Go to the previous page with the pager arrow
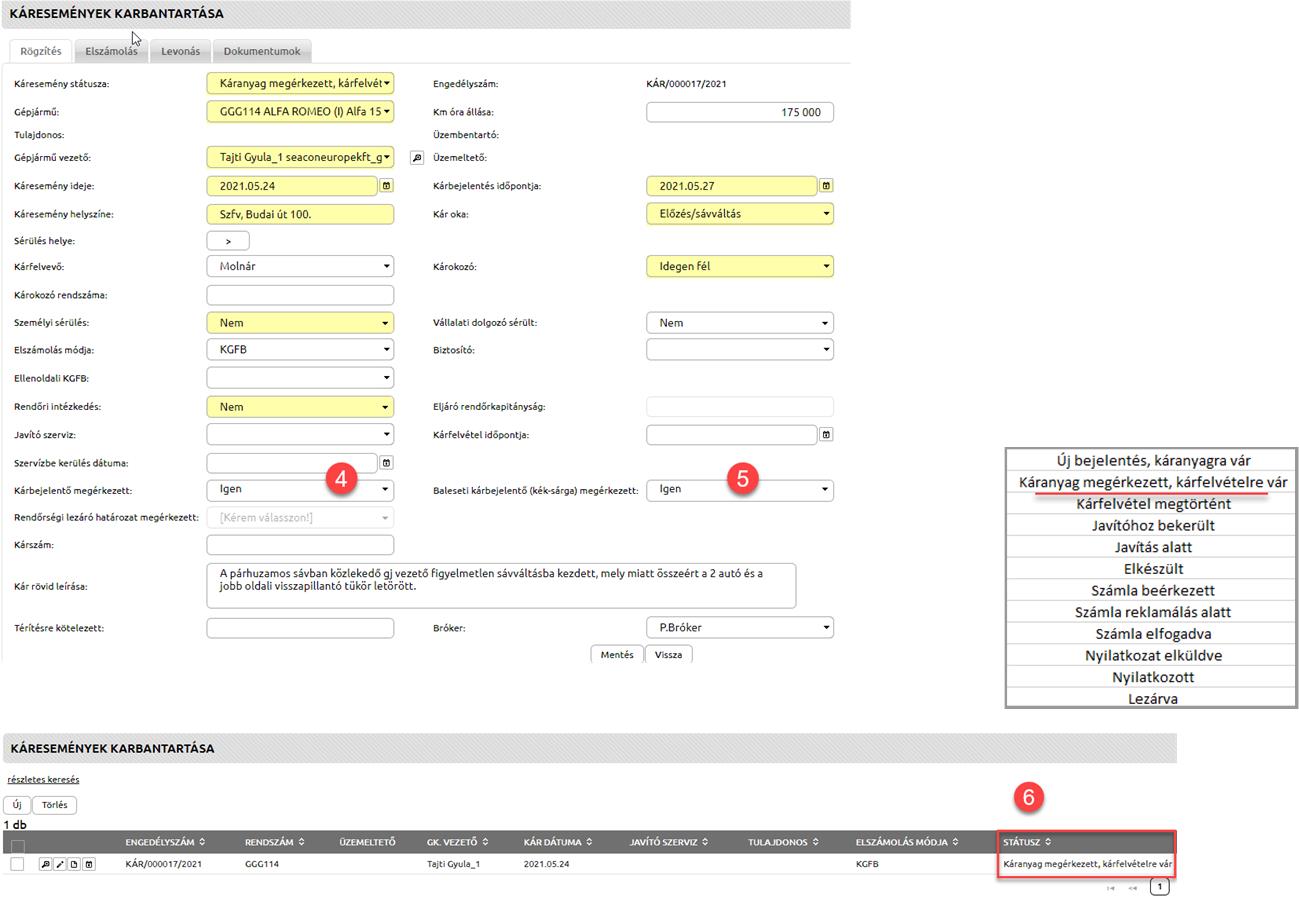Viewport: 1299px width, 899px height. tap(1133, 887)
